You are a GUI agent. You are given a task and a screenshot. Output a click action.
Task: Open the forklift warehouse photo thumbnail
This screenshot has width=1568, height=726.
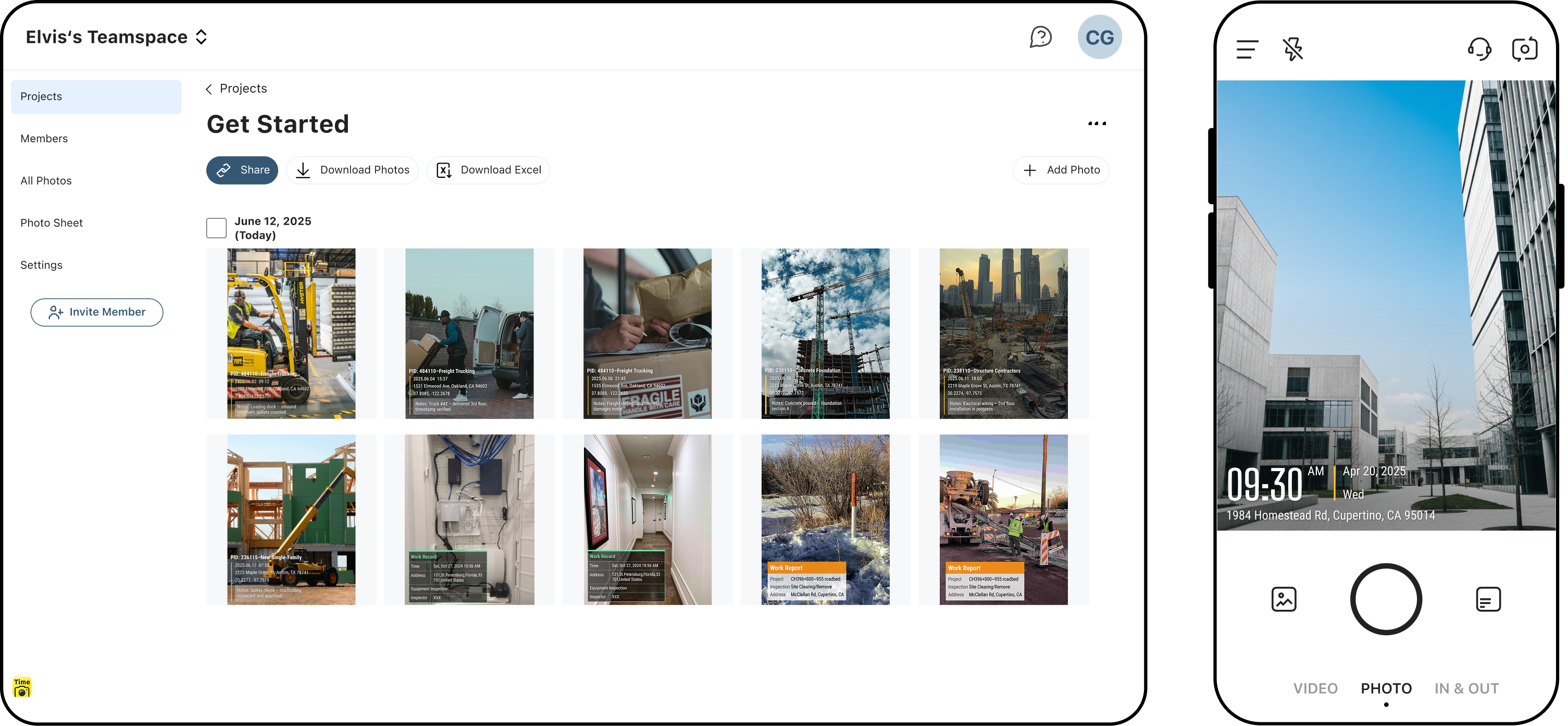tap(291, 333)
